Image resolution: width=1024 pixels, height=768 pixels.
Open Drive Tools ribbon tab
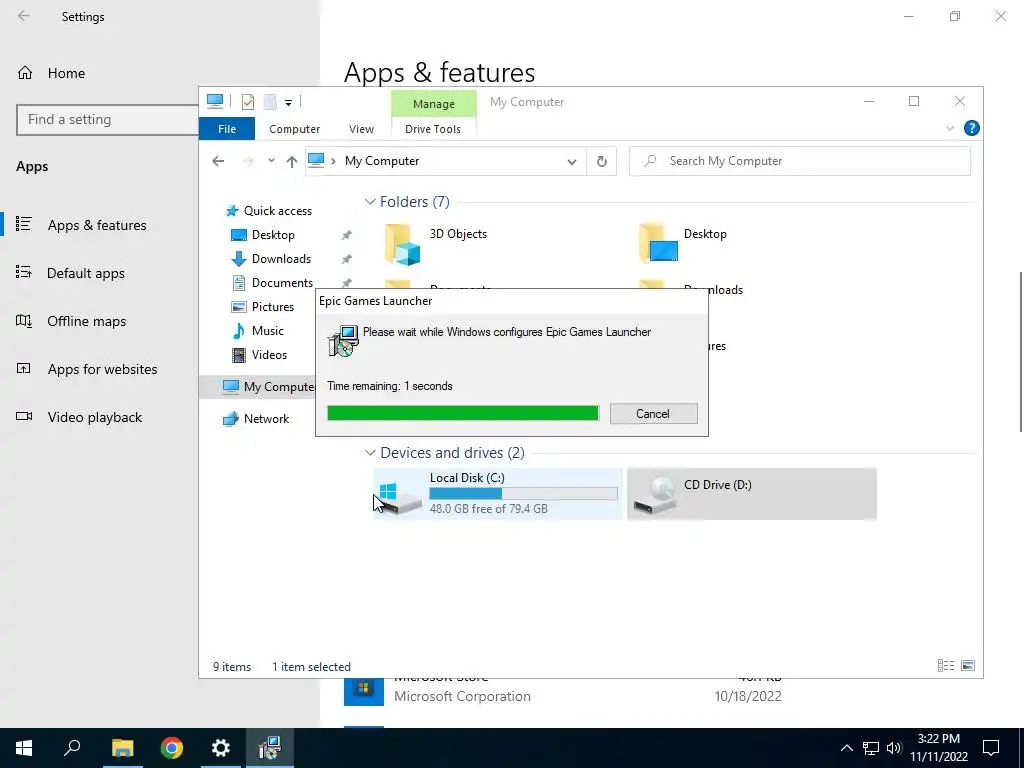[433, 129]
